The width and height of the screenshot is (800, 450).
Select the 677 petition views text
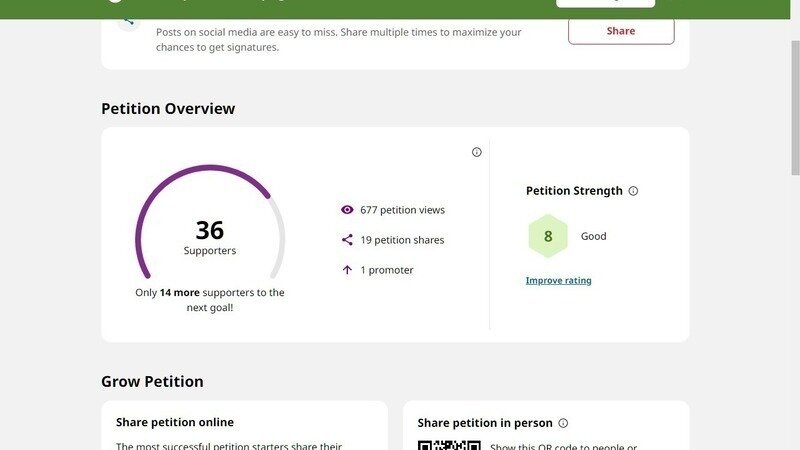click(402, 210)
